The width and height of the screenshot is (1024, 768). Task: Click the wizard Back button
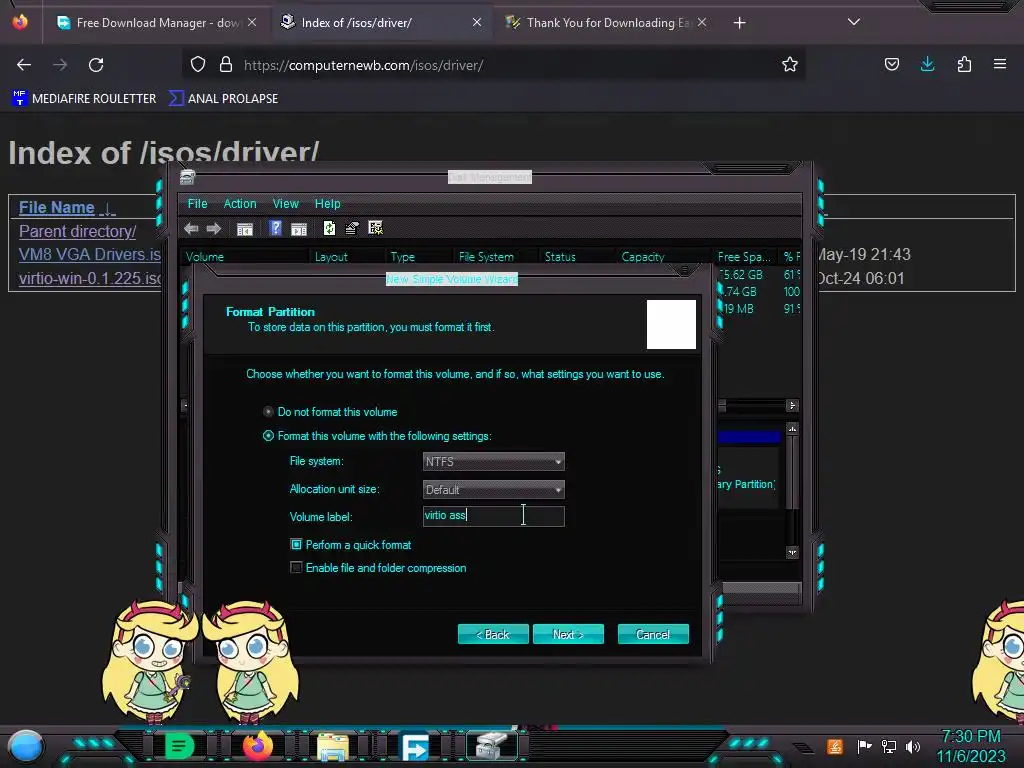click(493, 634)
